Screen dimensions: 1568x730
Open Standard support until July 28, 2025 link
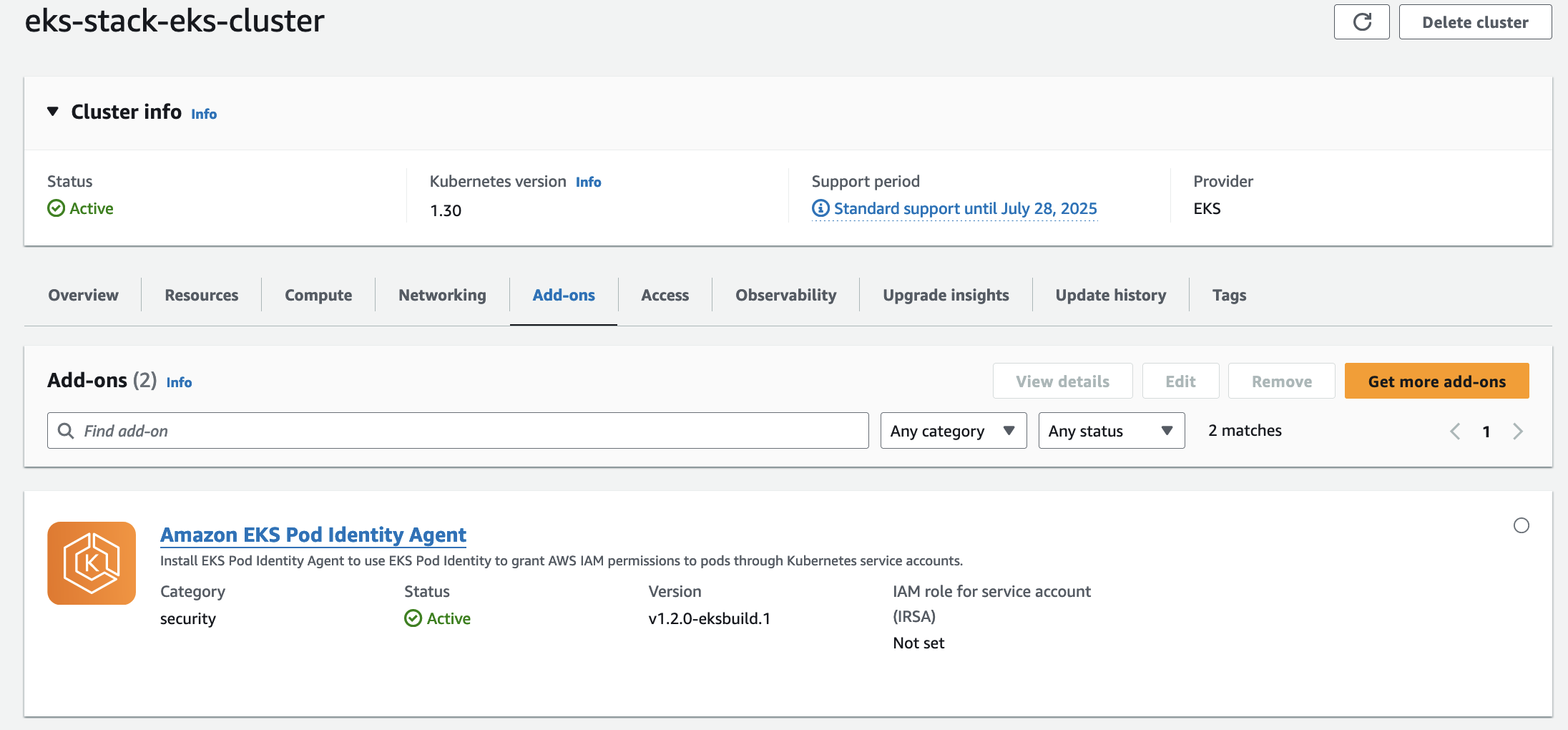(965, 208)
